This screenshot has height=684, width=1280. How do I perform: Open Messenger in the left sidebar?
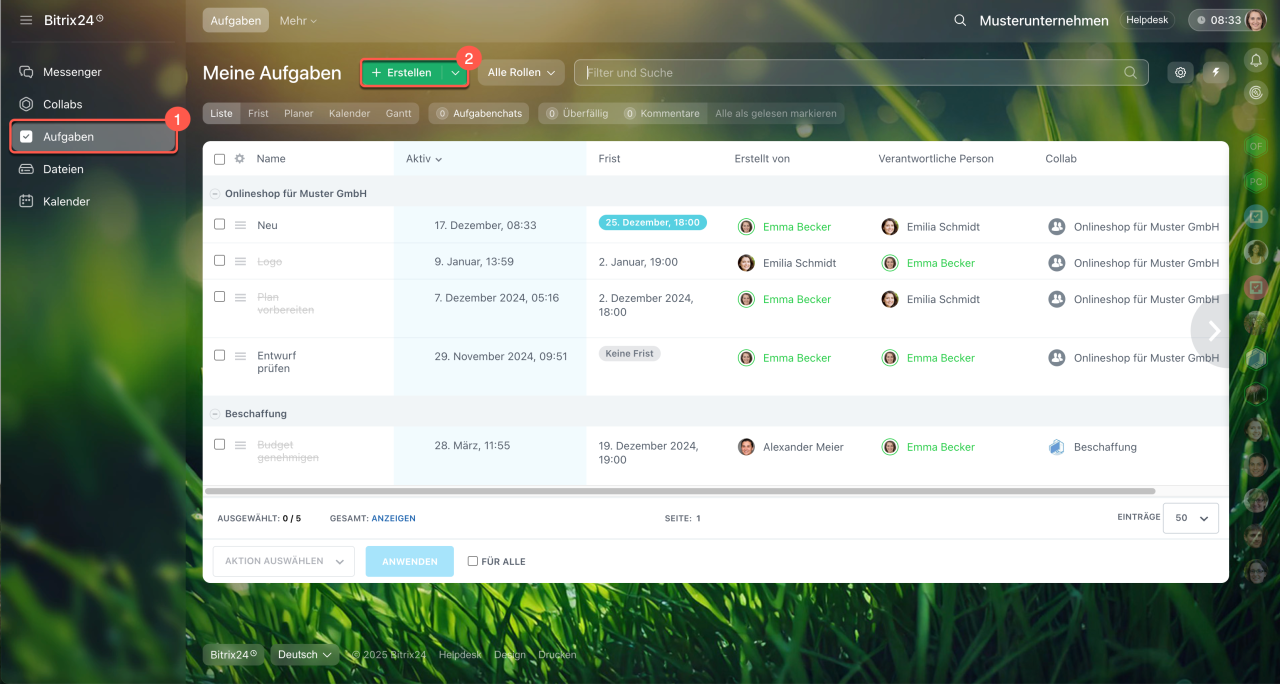tap(72, 72)
